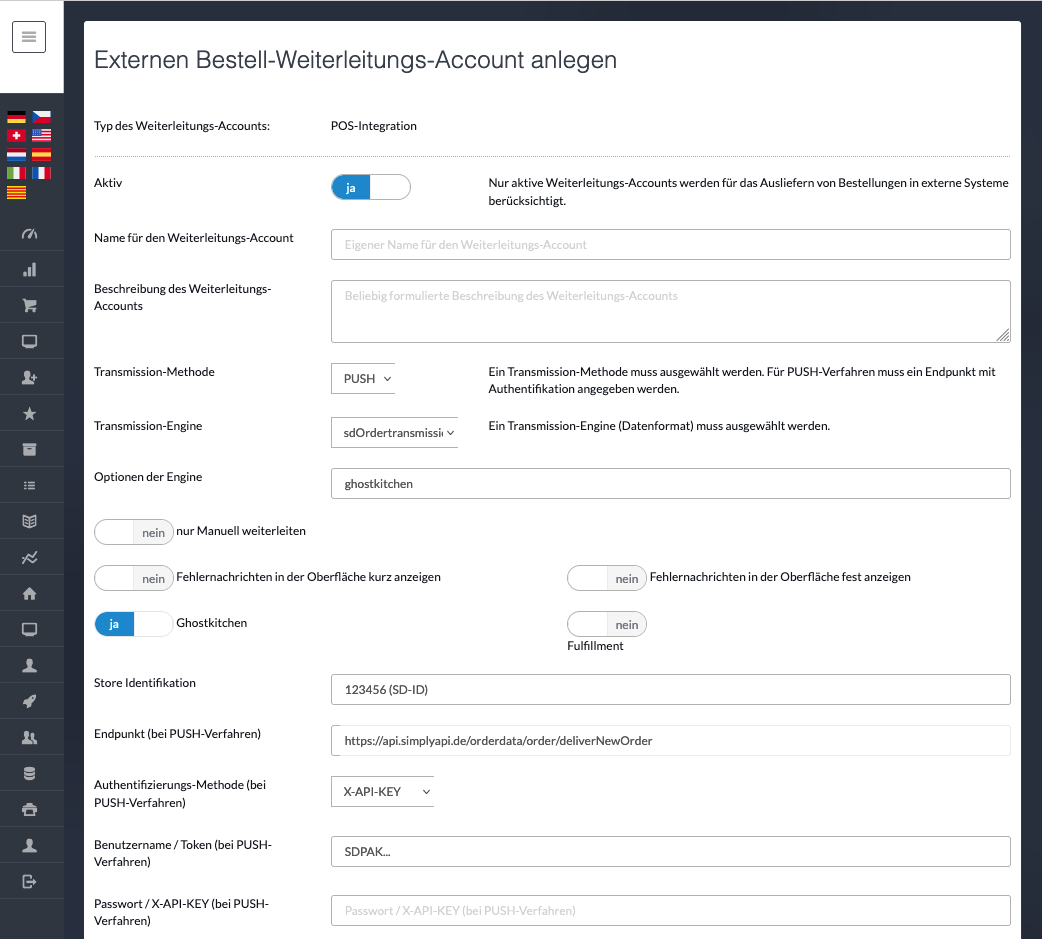Open the star favorites icon

(x=29, y=413)
